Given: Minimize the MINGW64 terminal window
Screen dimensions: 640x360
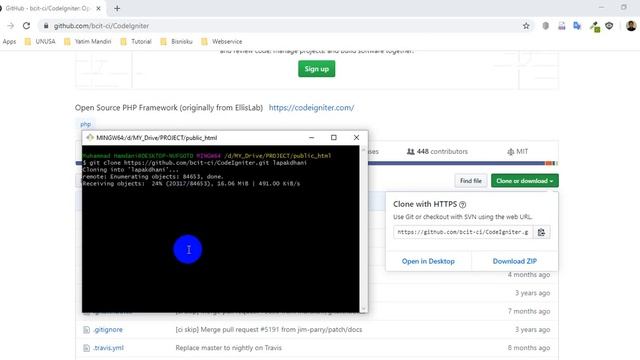Looking at the screenshot, I should pyautogui.click(x=311, y=138).
